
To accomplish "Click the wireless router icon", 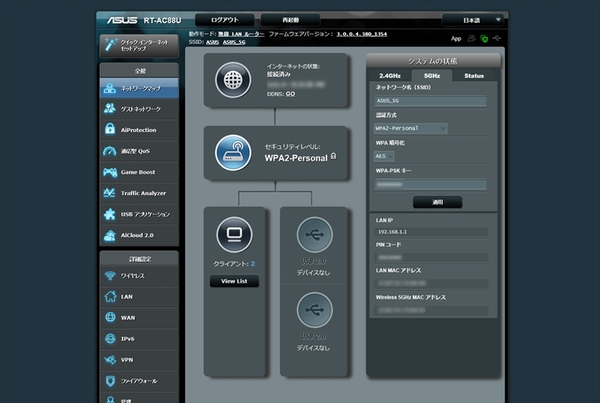I will coord(233,153).
